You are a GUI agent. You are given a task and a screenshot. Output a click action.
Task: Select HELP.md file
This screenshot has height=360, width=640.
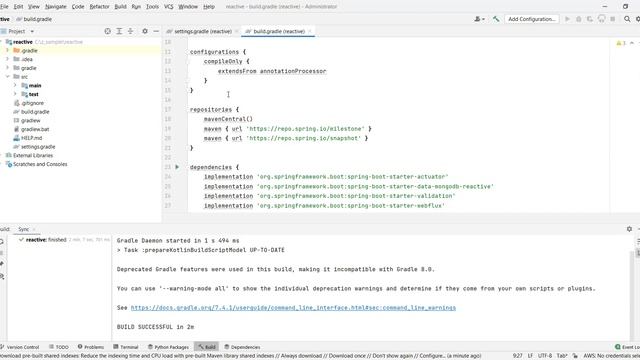pyautogui.click(x=31, y=138)
